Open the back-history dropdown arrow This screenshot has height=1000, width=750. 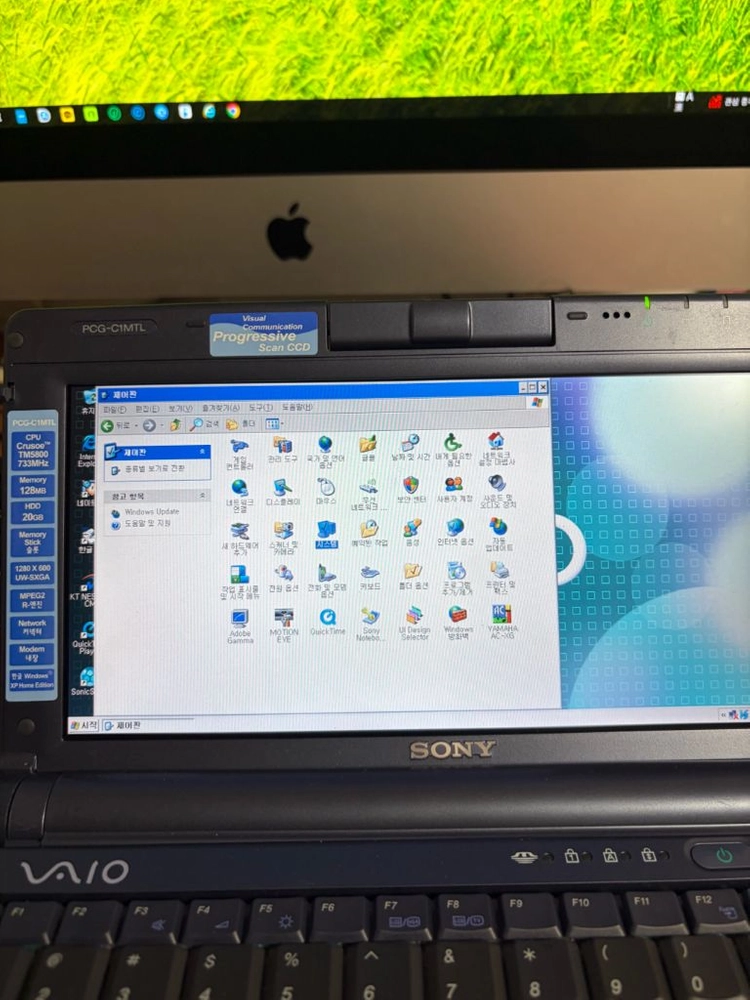click(x=136, y=426)
